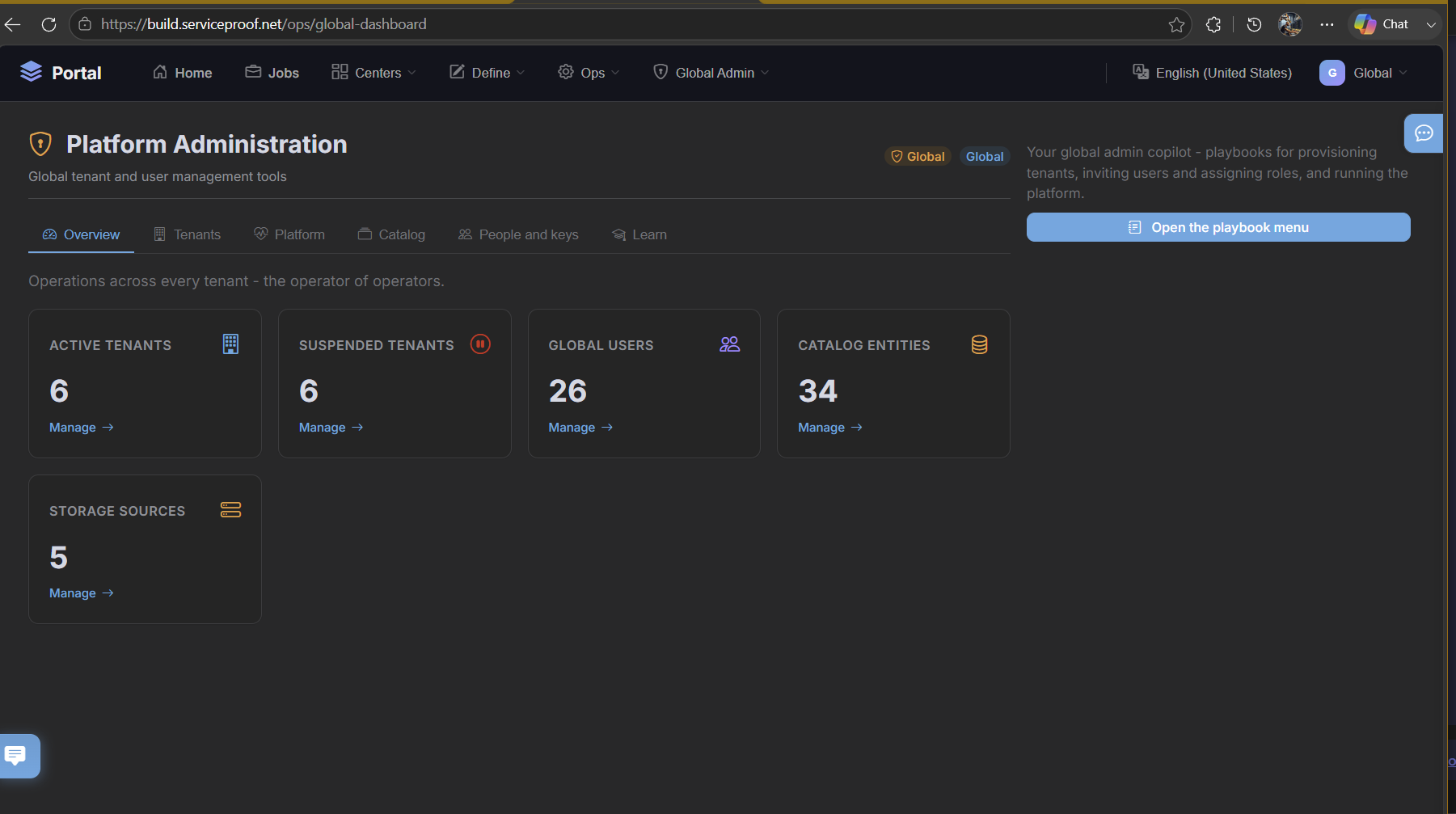Click Manage under Suspended Tenants
This screenshot has height=814, width=1456.
click(x=331, y=428)
